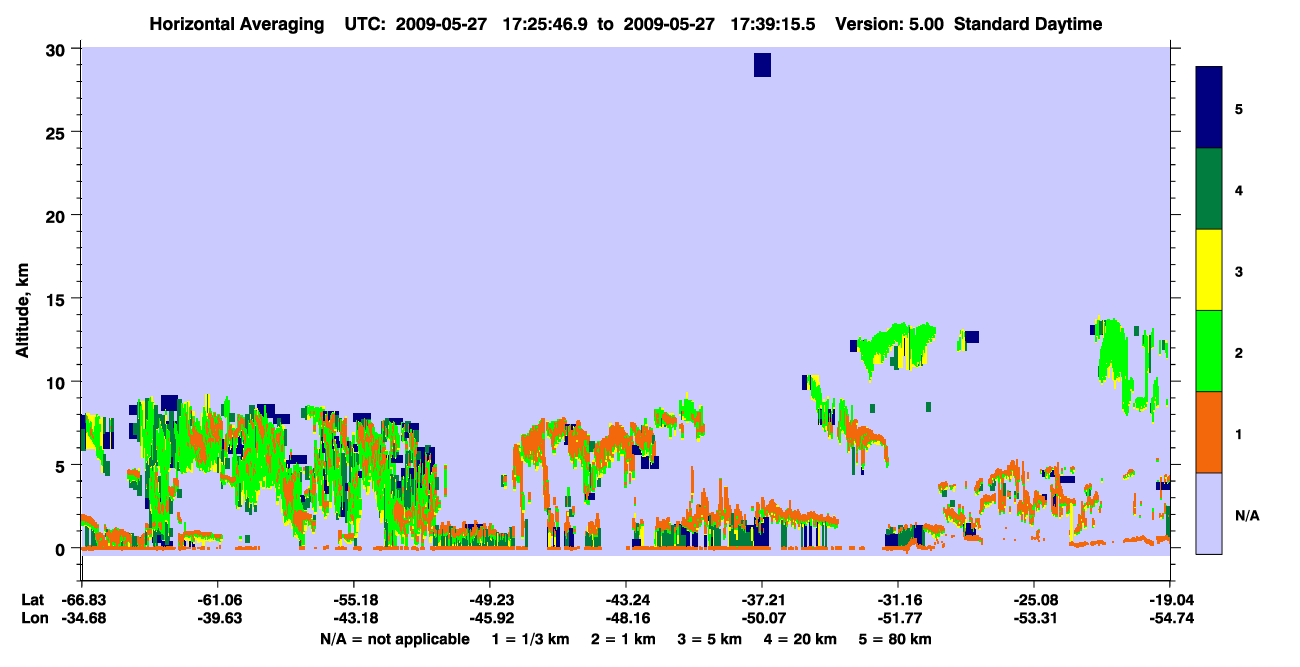Click the latitude value -61.06
Image resolution: width=1300 pixels, height=667 pixels.
(x=218, y=600)
